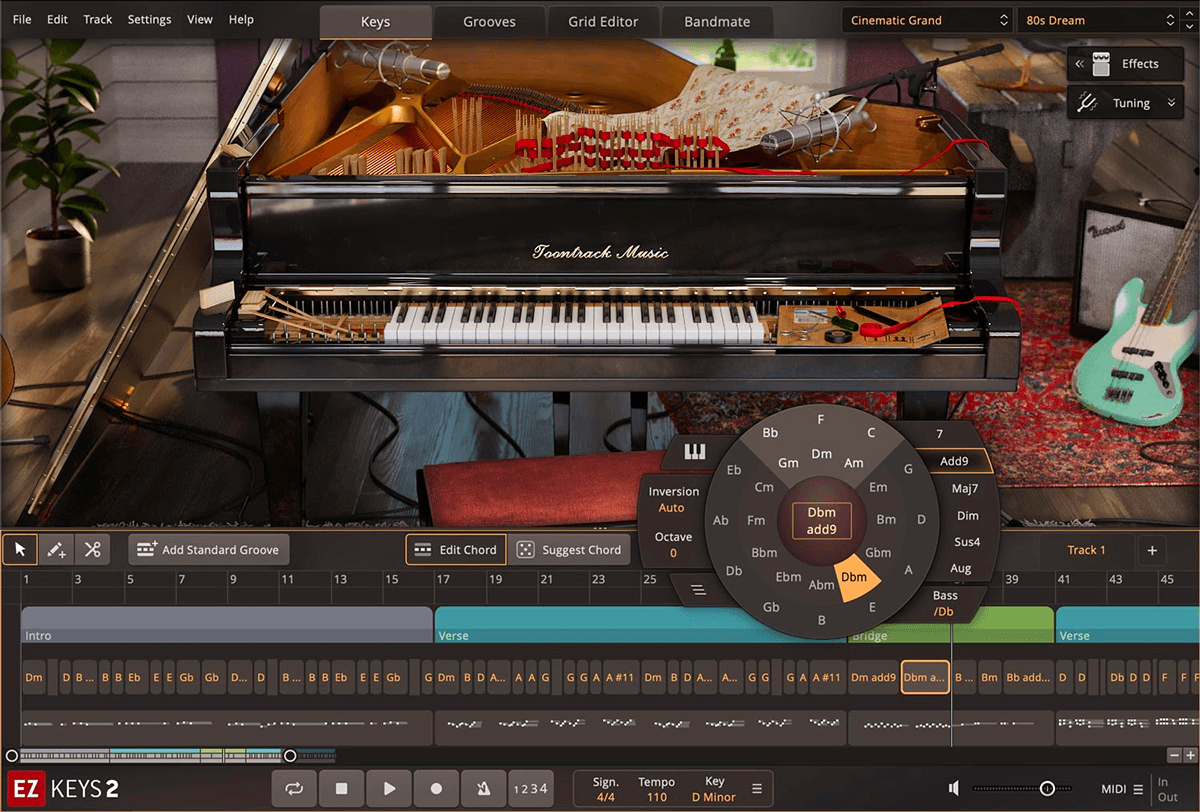
Task: Click the Add Standard Groove button
Action: point(208,549)
